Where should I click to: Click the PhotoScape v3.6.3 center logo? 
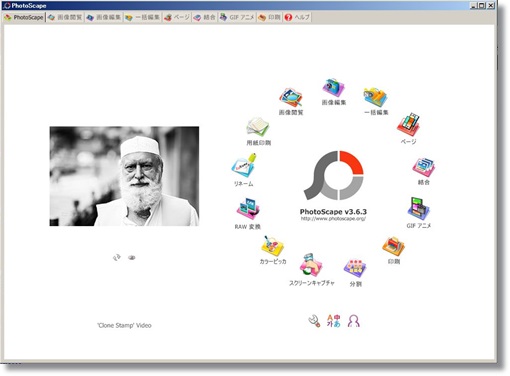[x=333, y=175]
